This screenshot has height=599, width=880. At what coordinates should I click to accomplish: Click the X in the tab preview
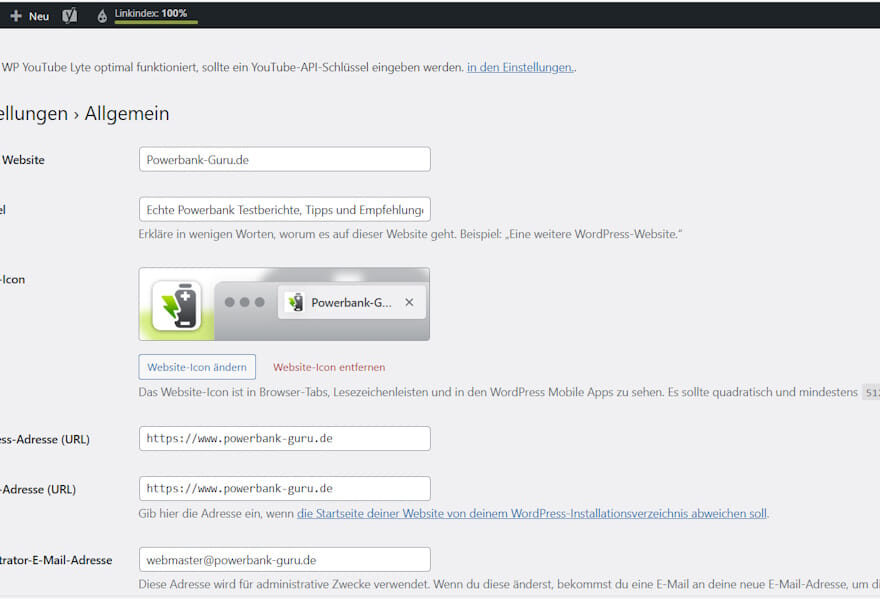pyautogui.click(x=409, y=303)
